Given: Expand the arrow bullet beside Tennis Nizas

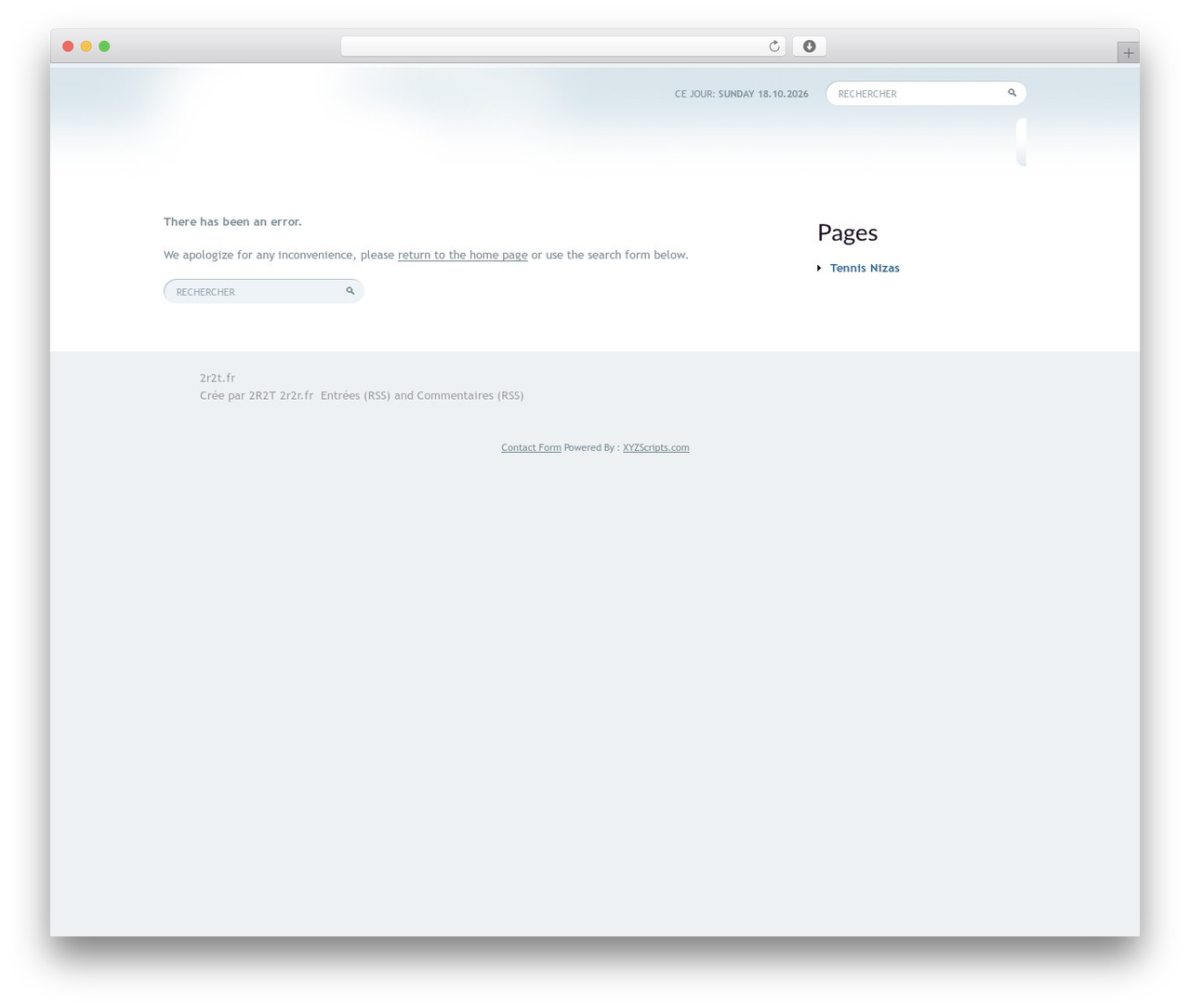Looking at the screenshot, I should pyautogui.click(x=819, y=268).
